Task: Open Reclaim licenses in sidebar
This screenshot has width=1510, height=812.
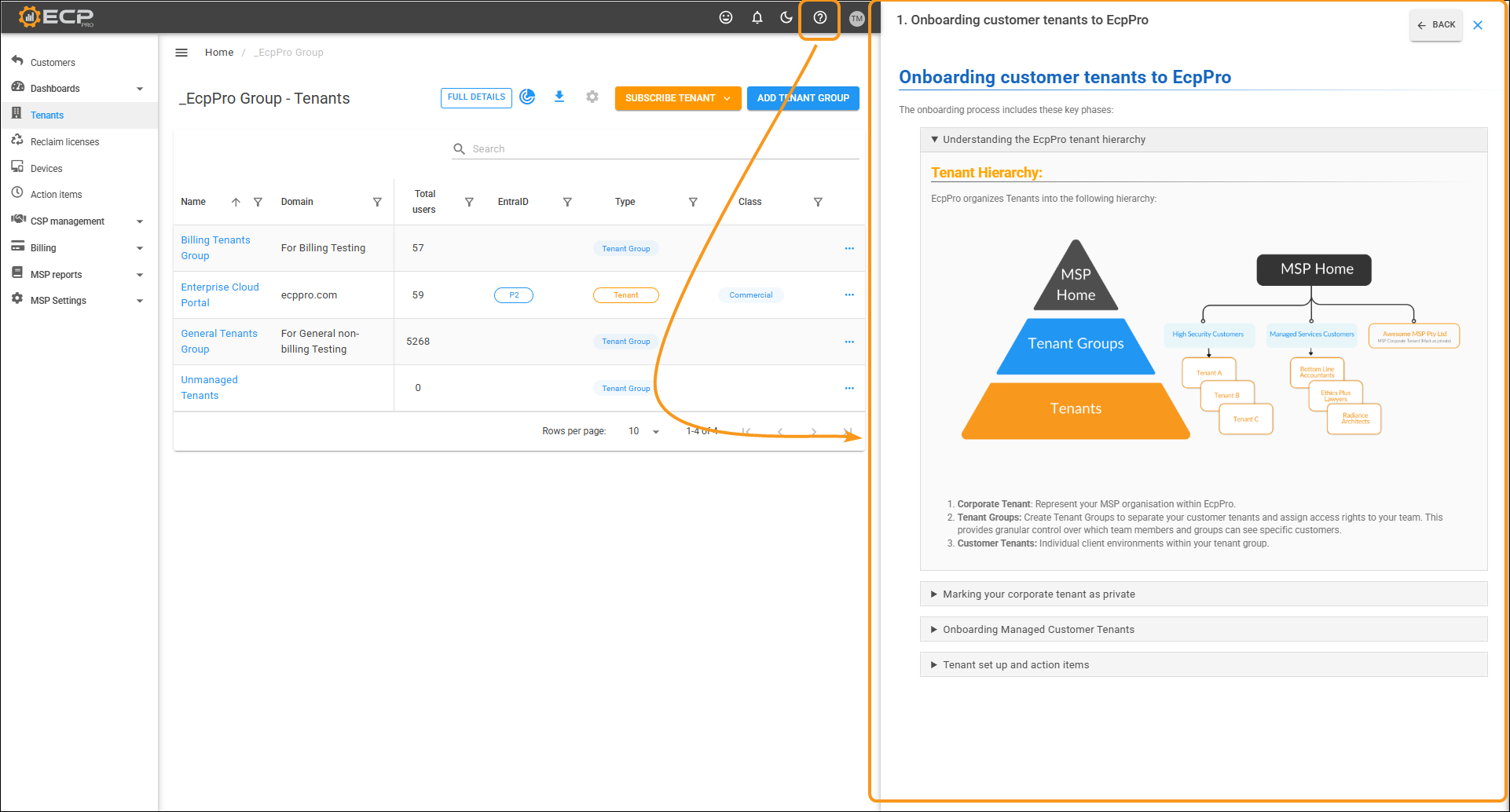Action: pyautogui.click(x=64, y=142)
